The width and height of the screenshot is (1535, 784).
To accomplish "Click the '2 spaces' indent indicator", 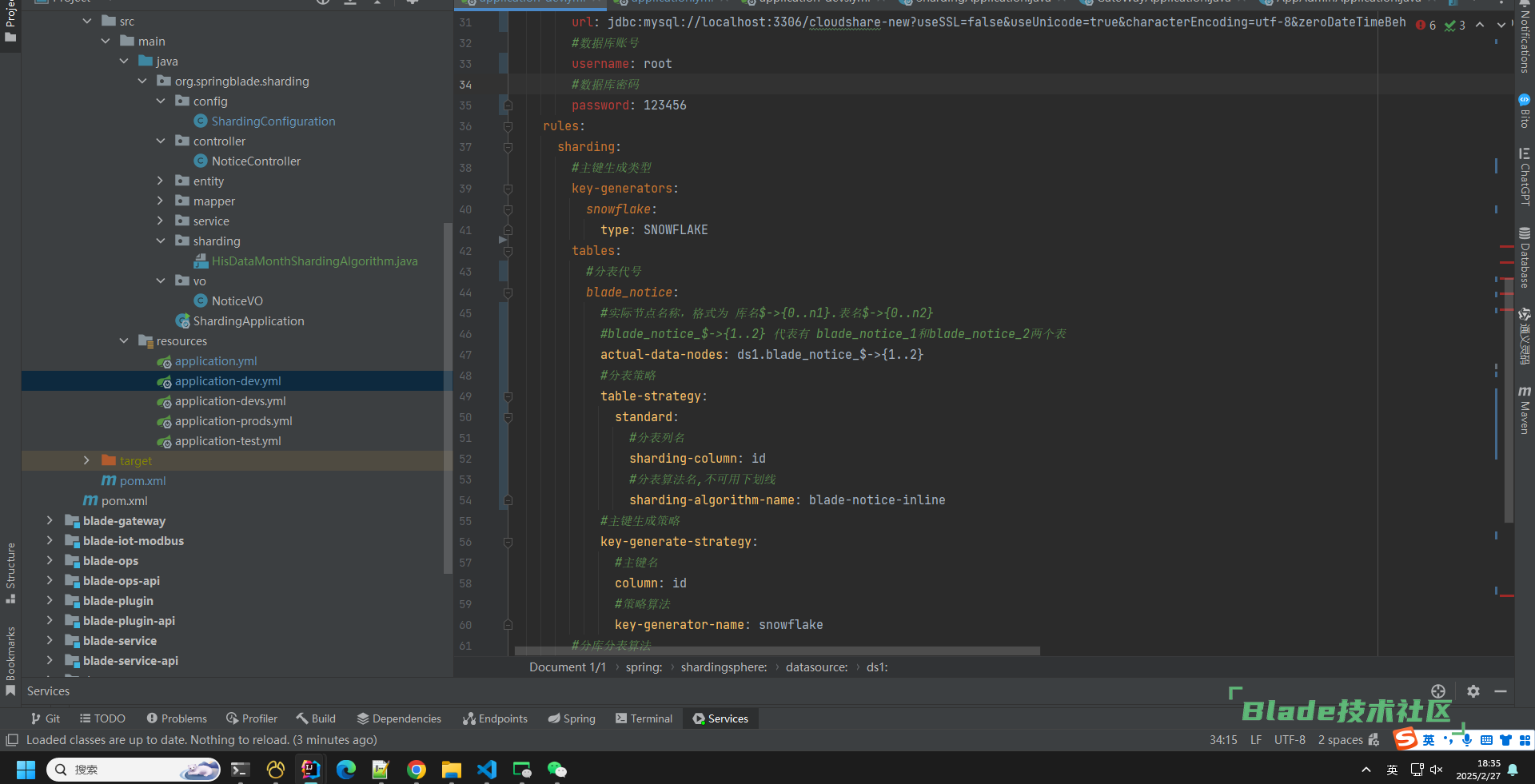I will point(1340,740).
